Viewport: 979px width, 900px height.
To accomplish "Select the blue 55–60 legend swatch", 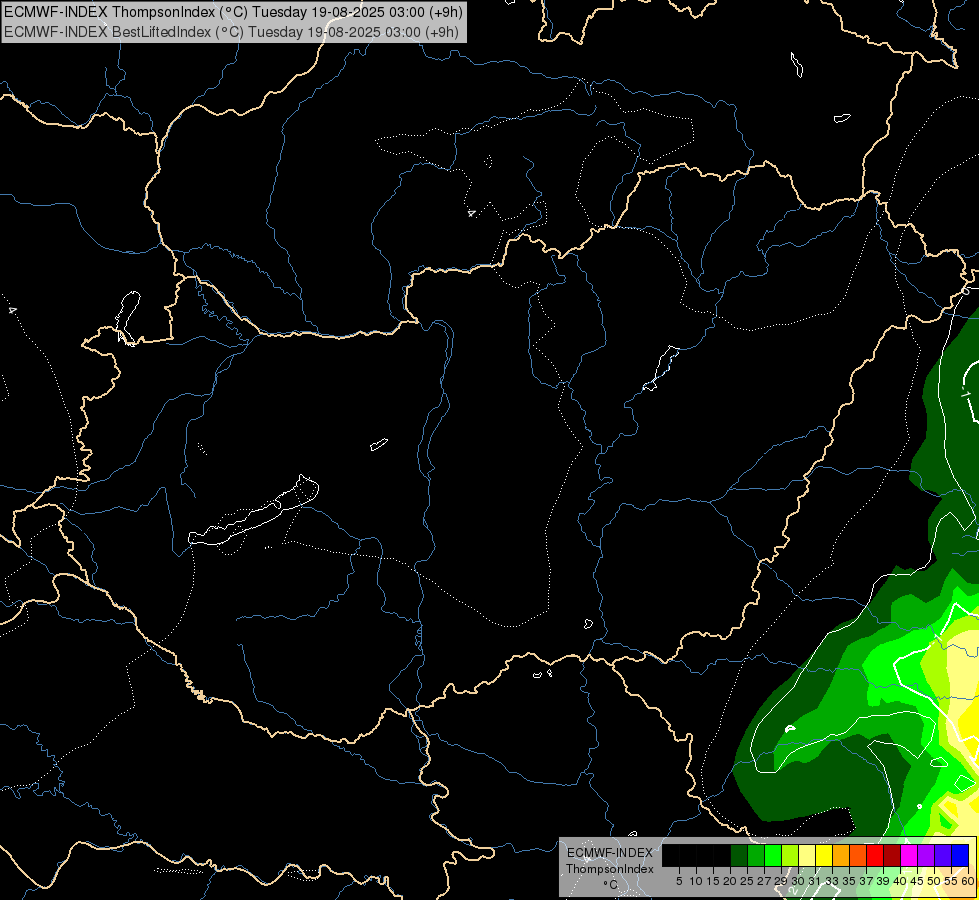I will coord(960,855).
